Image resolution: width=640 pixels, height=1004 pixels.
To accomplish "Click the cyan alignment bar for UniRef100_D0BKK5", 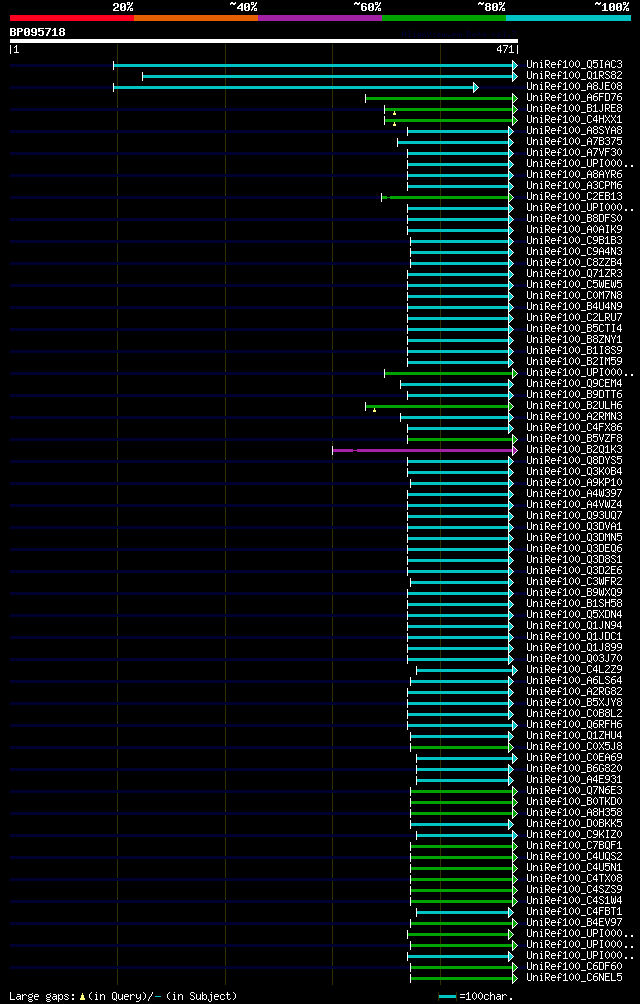I will pyautogui.click(x=461, y=824).
